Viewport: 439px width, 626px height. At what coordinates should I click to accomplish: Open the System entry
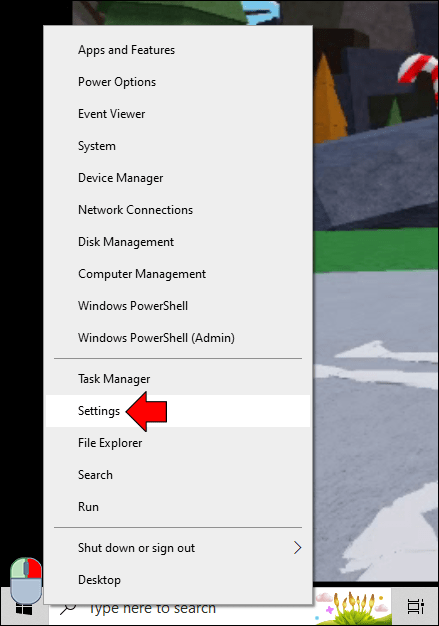tap(178, 146)
